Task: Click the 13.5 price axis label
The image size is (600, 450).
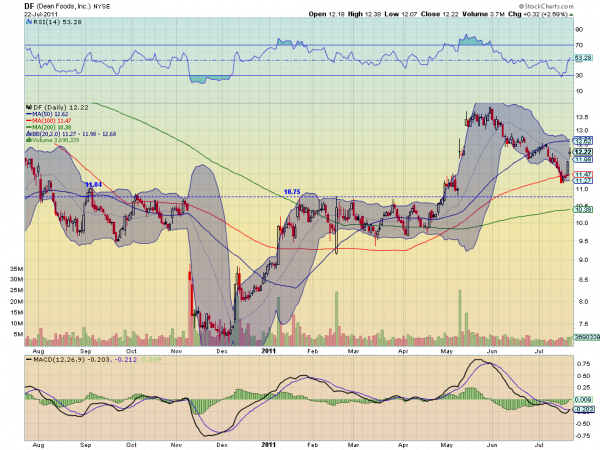Action: click(581, 117)
